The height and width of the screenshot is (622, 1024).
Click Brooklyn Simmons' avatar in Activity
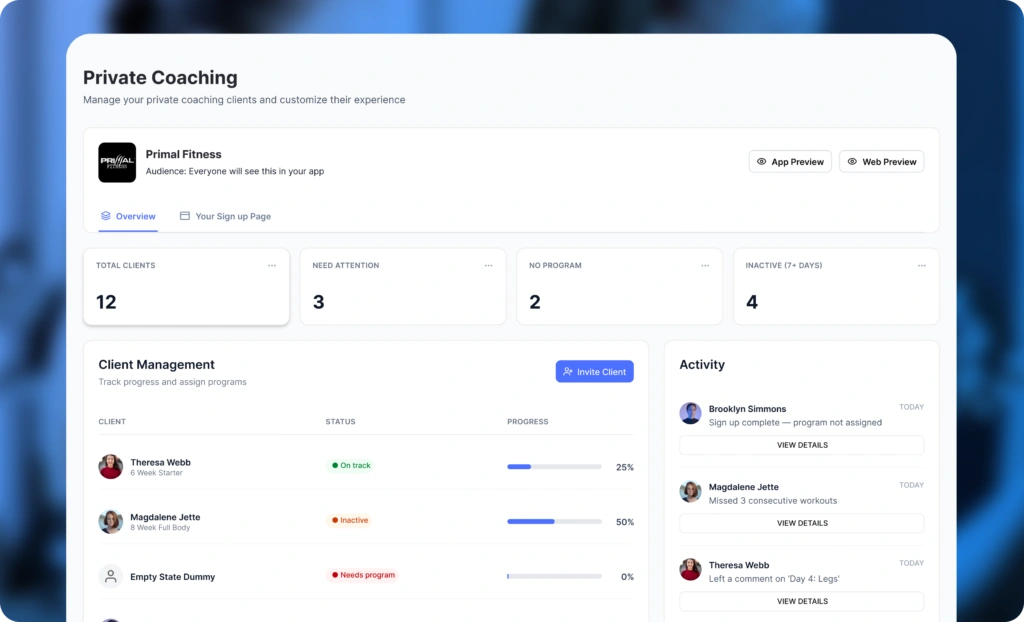pyautogui.click(x=690, y=414)
